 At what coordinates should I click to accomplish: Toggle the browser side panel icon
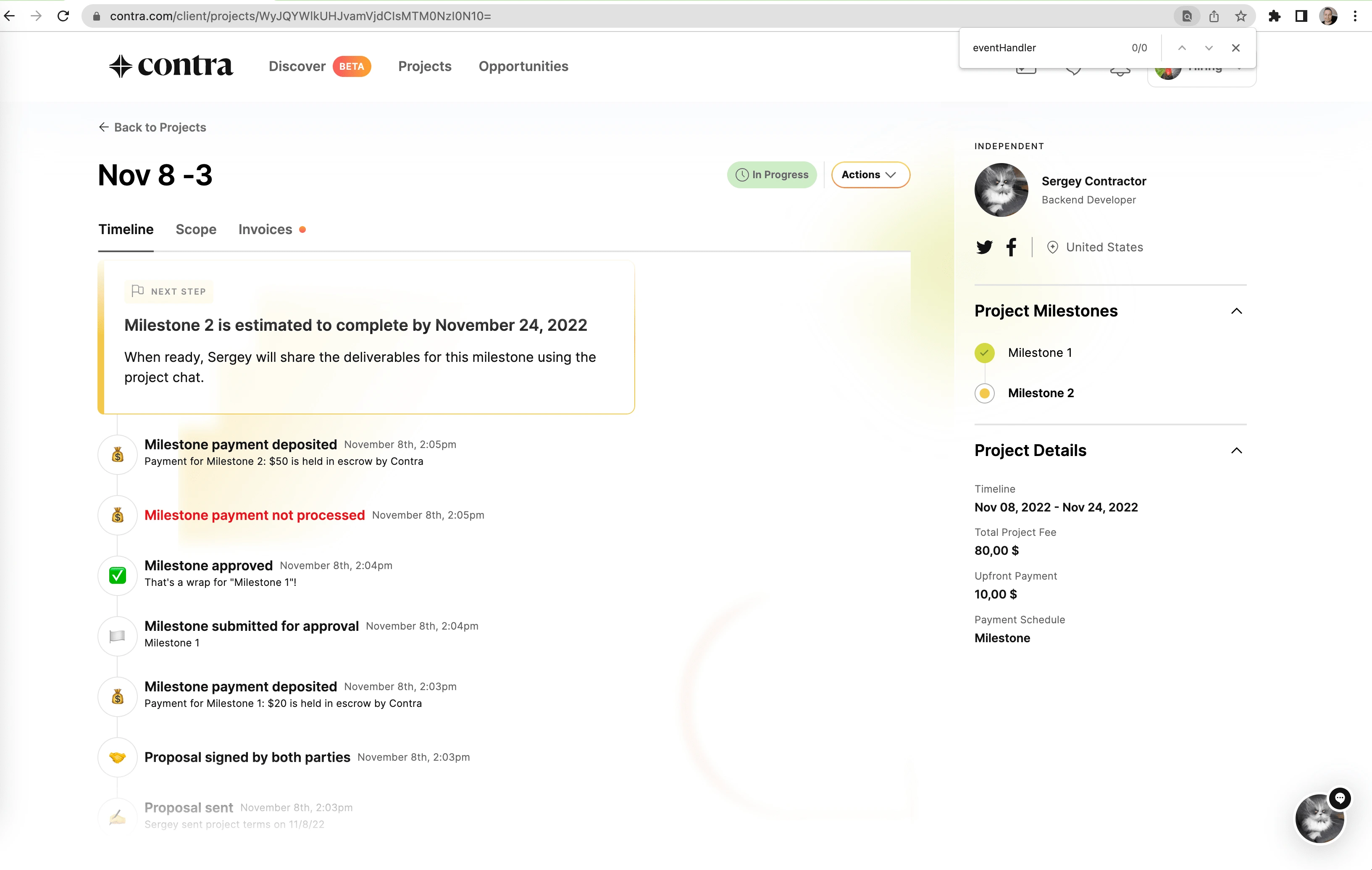[x=1301, y=16]
